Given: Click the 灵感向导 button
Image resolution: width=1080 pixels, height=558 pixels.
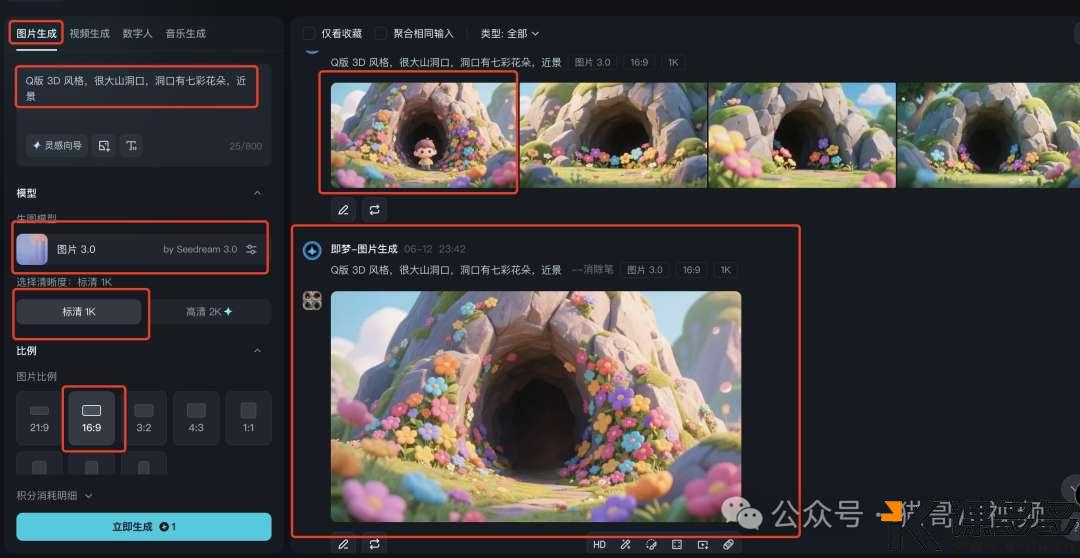Looking at the screenshot, I should (x=57, y=146).
